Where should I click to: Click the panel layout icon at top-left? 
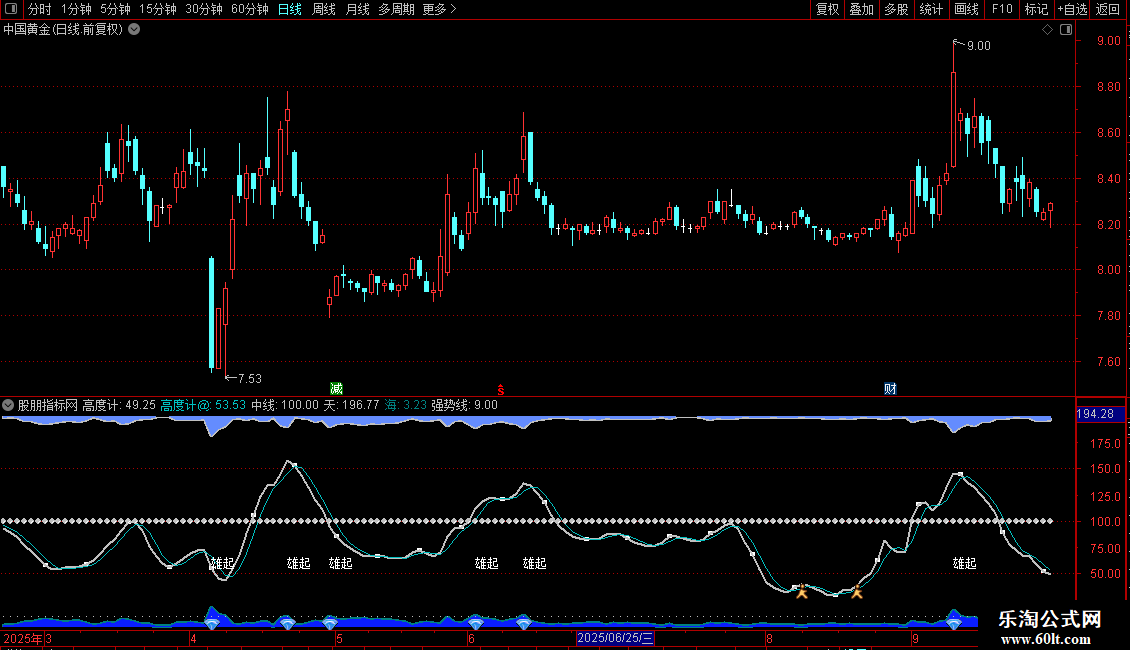tap(11, 9)
